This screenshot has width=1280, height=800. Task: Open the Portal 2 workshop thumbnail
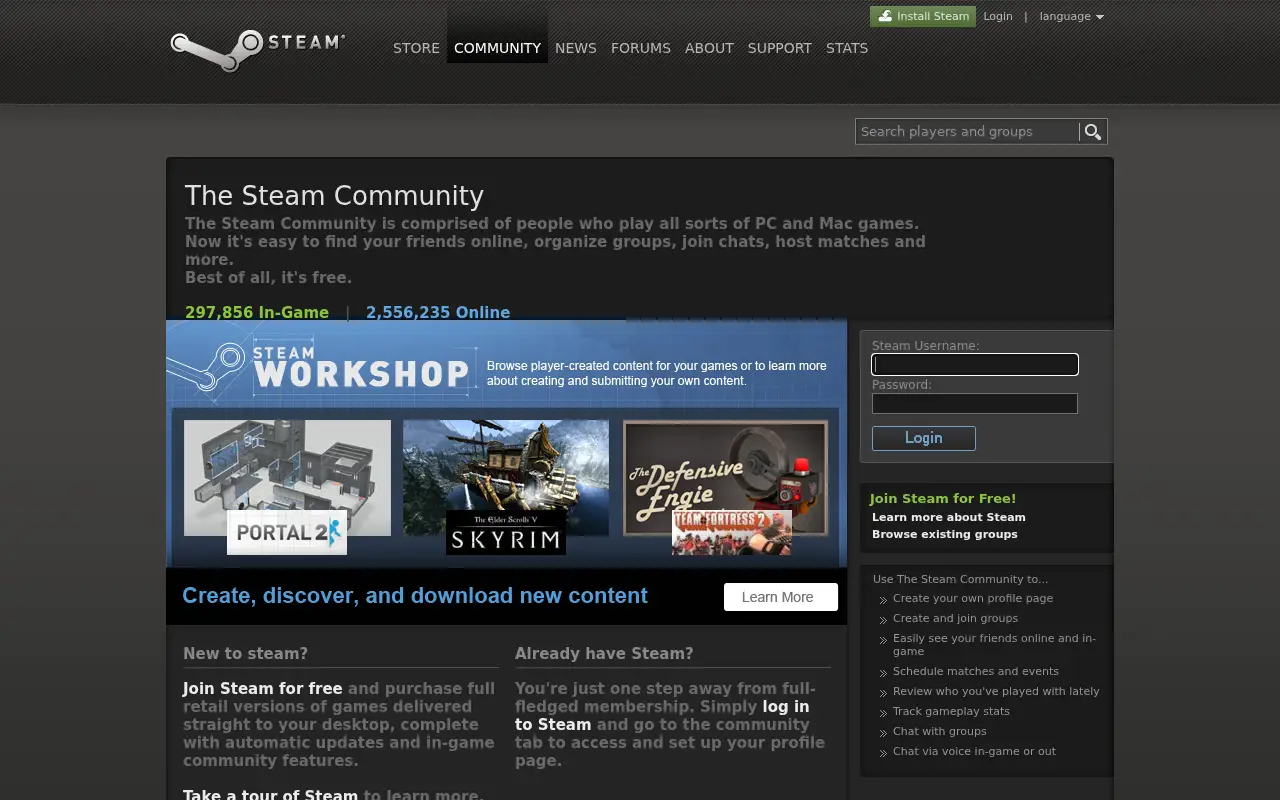coord(287,477)
